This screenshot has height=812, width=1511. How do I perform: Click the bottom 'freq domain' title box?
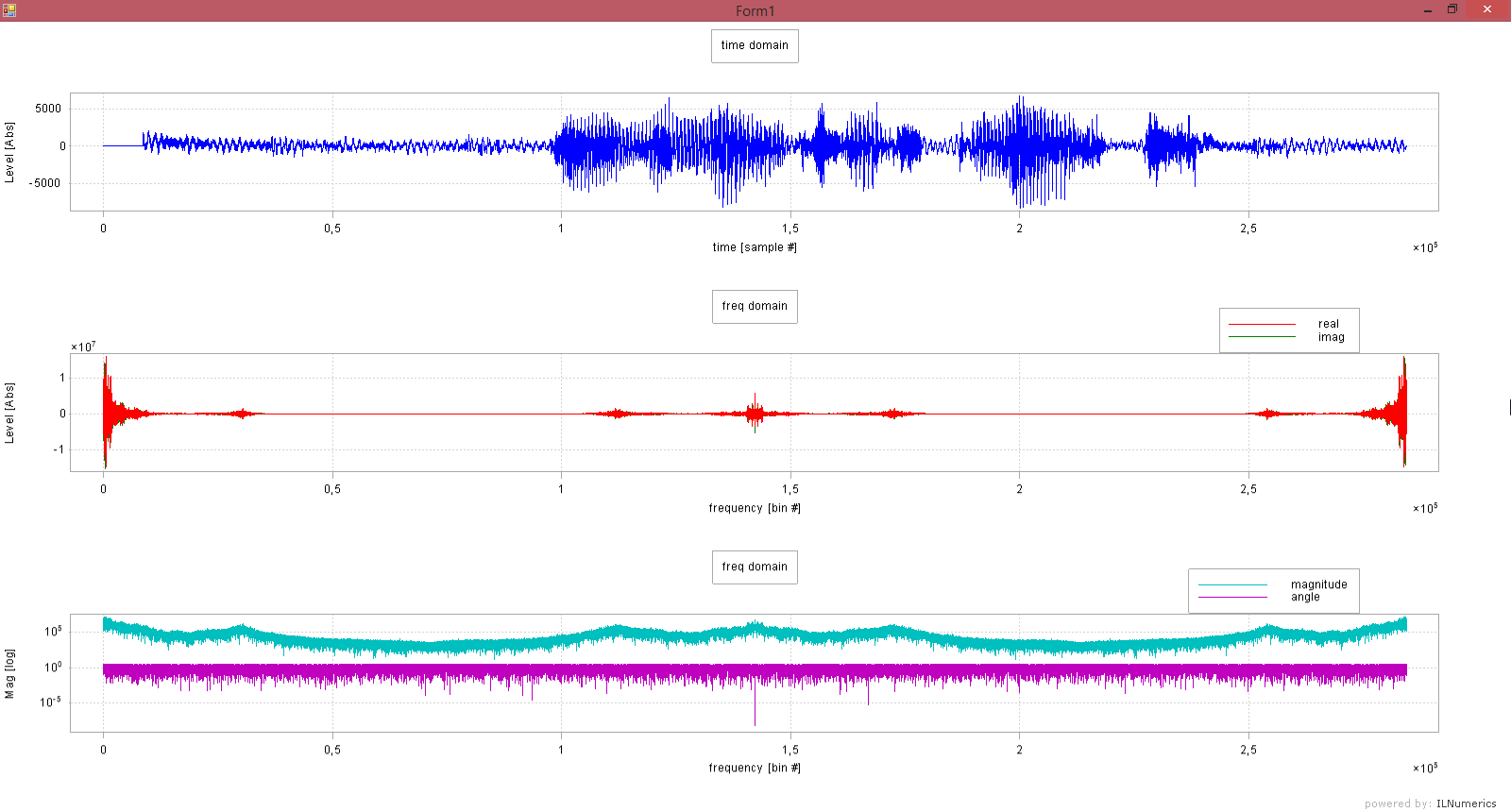(x=755, y=567)
